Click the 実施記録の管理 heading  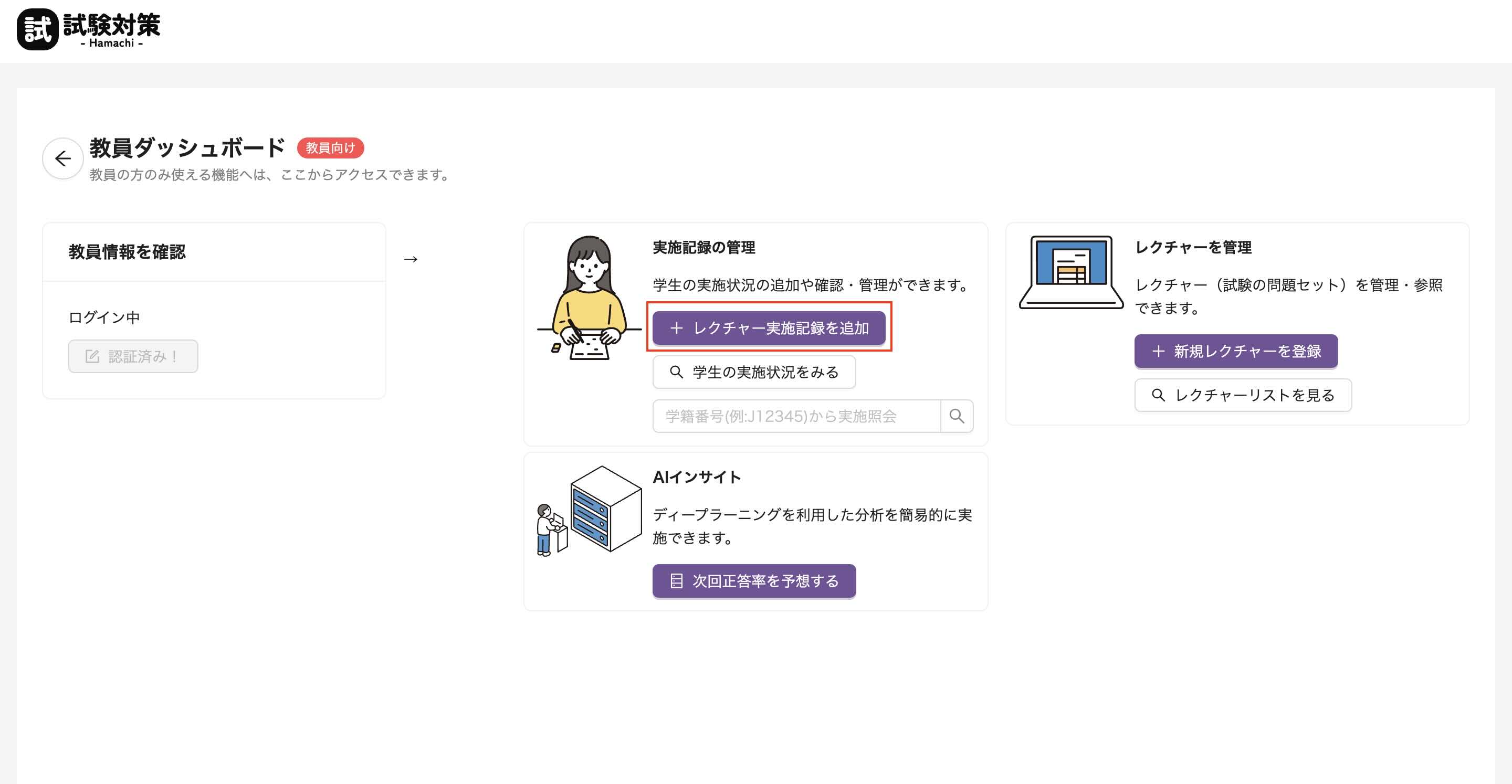point(703,248)
